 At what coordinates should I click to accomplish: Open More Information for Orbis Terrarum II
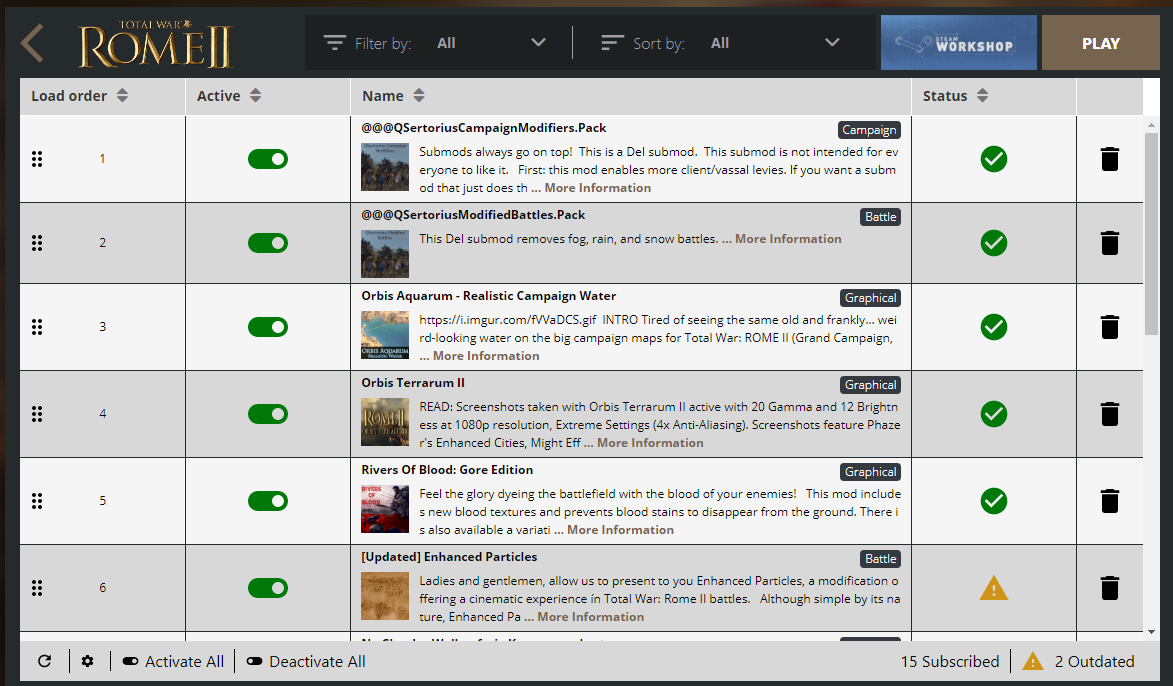pos(650,443)
